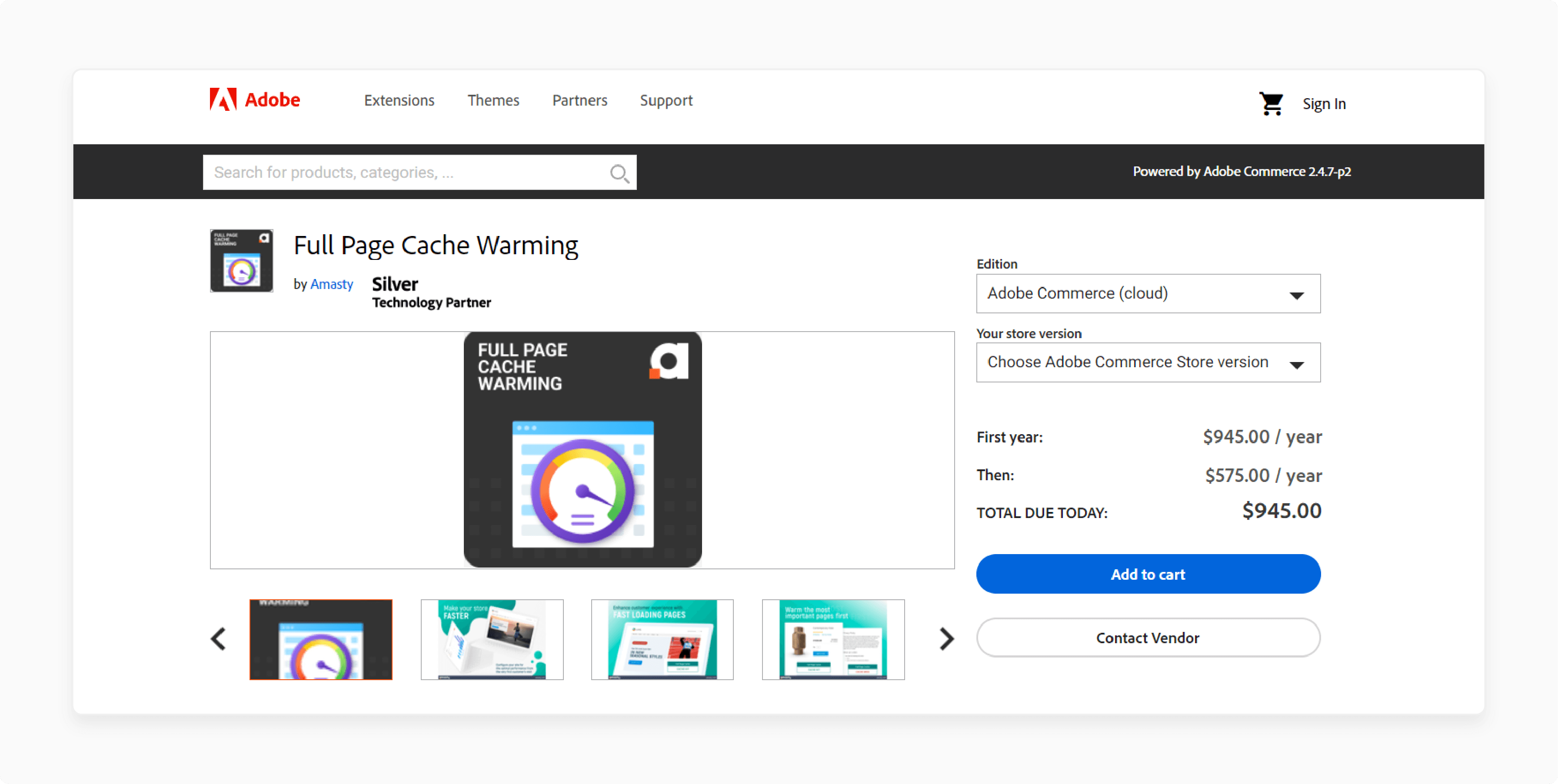This screenshot has height=784, width=1558.
Task: Click the Adobe logo
Action: (x=255, y=100)
